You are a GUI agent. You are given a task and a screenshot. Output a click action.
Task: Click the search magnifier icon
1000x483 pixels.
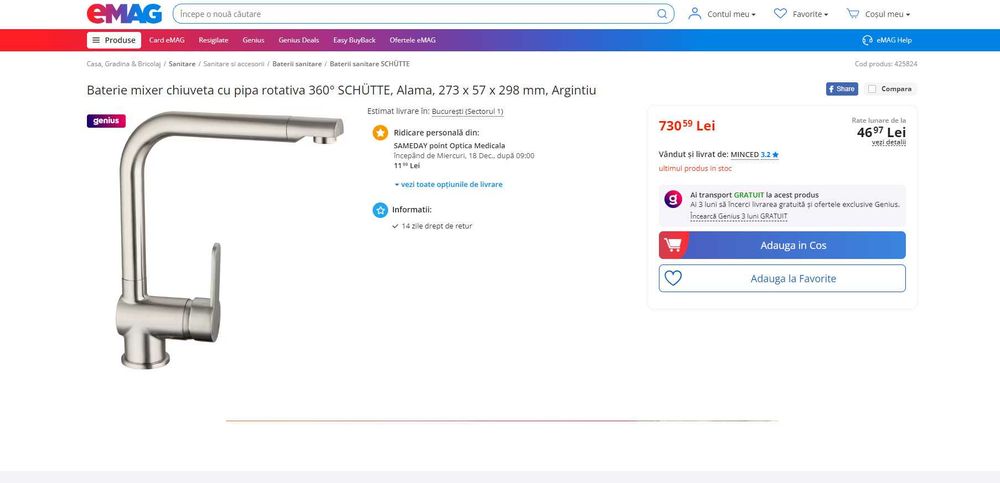click(662, 14)
